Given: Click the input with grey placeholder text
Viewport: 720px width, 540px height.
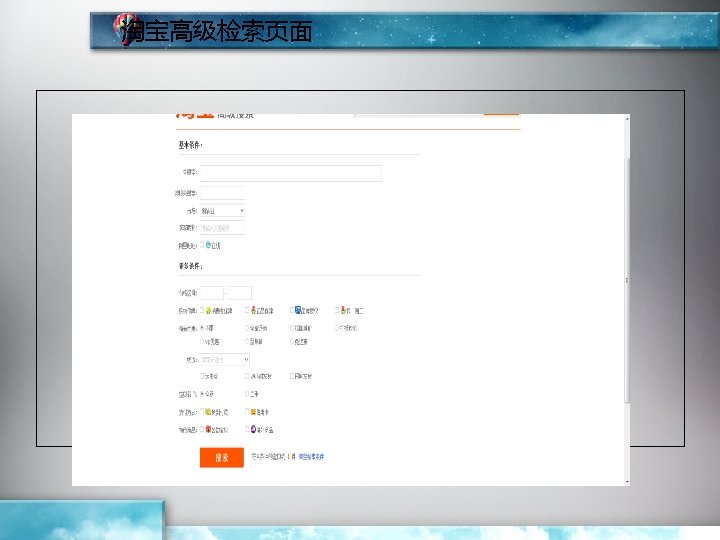Looking at the screenshot, I should [x=222, y=228].
